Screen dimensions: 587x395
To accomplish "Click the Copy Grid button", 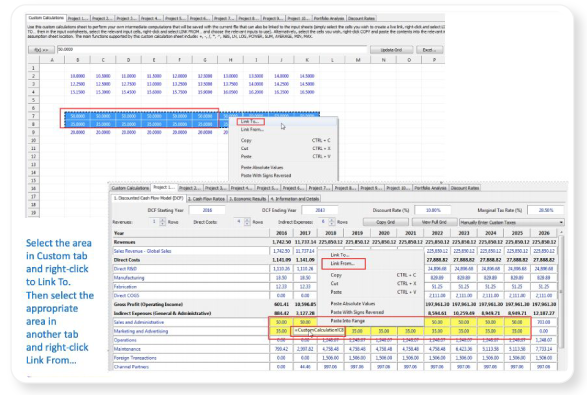I will pyautogui.click(x=386, y=222).
